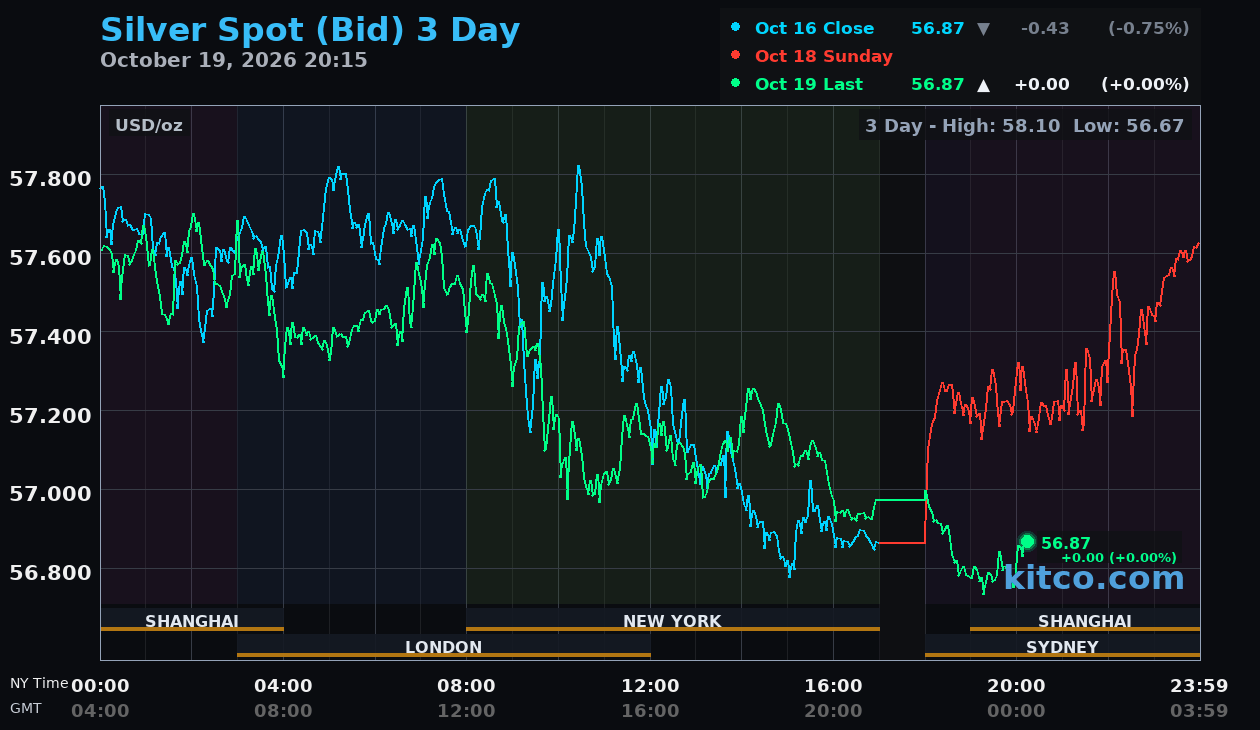The image size is (1260, 730).
Task: Click the LONDON session bar
Action: (x=444, y=646)
